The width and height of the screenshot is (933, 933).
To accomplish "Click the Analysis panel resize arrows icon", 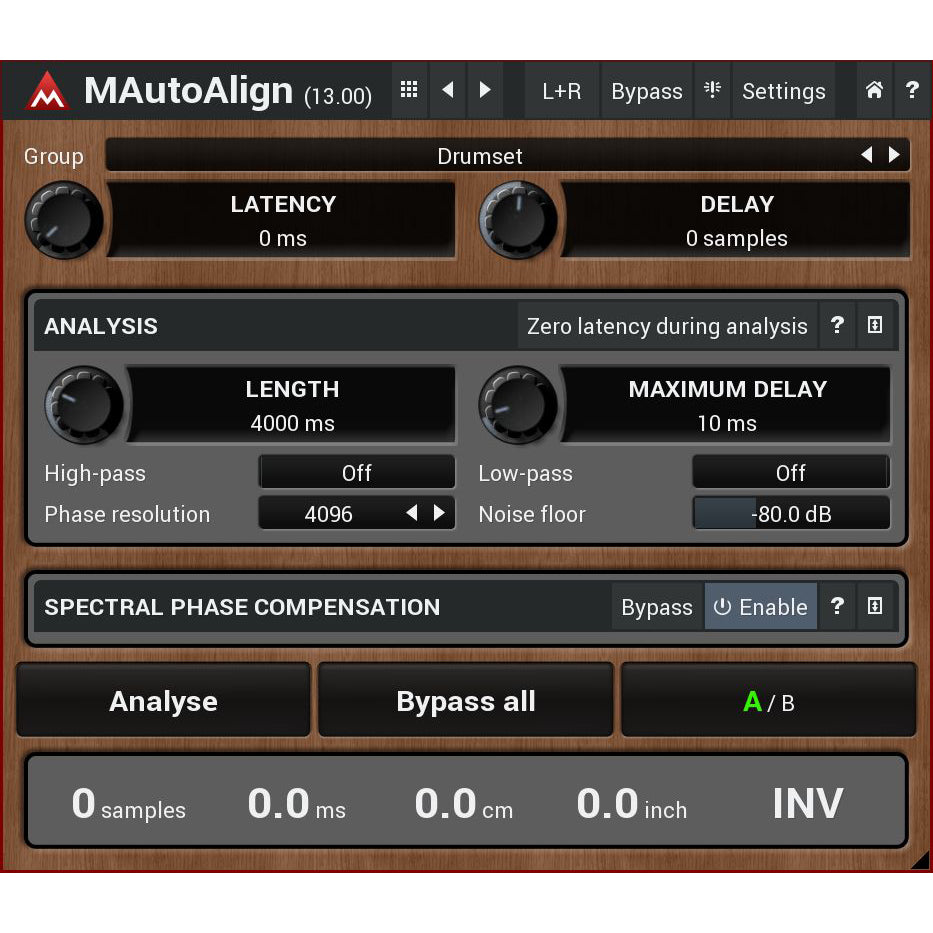I will (x=874, y=325).
